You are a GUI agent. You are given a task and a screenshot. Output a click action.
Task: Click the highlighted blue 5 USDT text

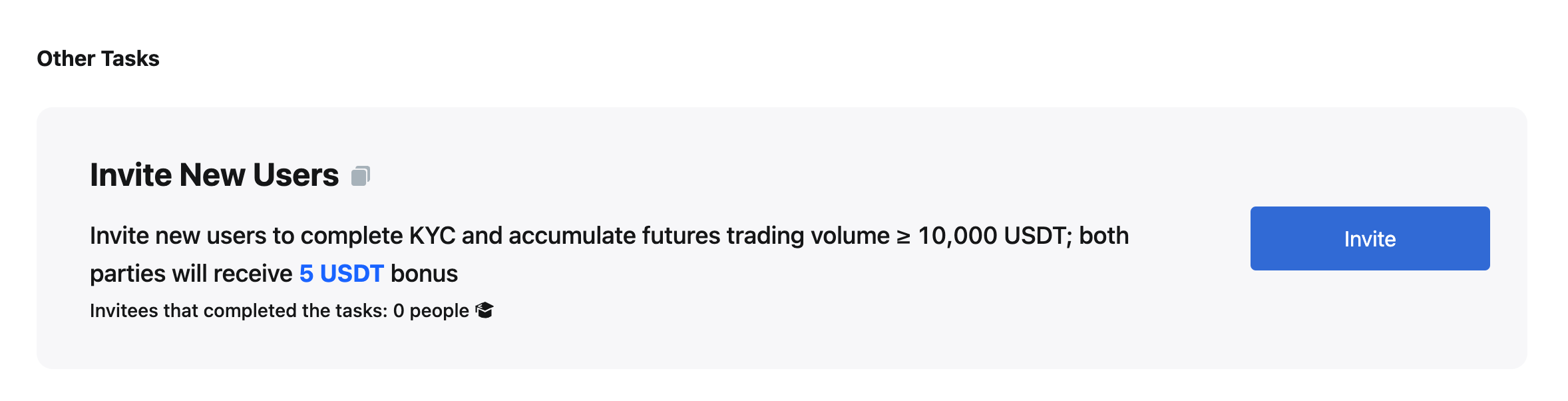[341, 273]
